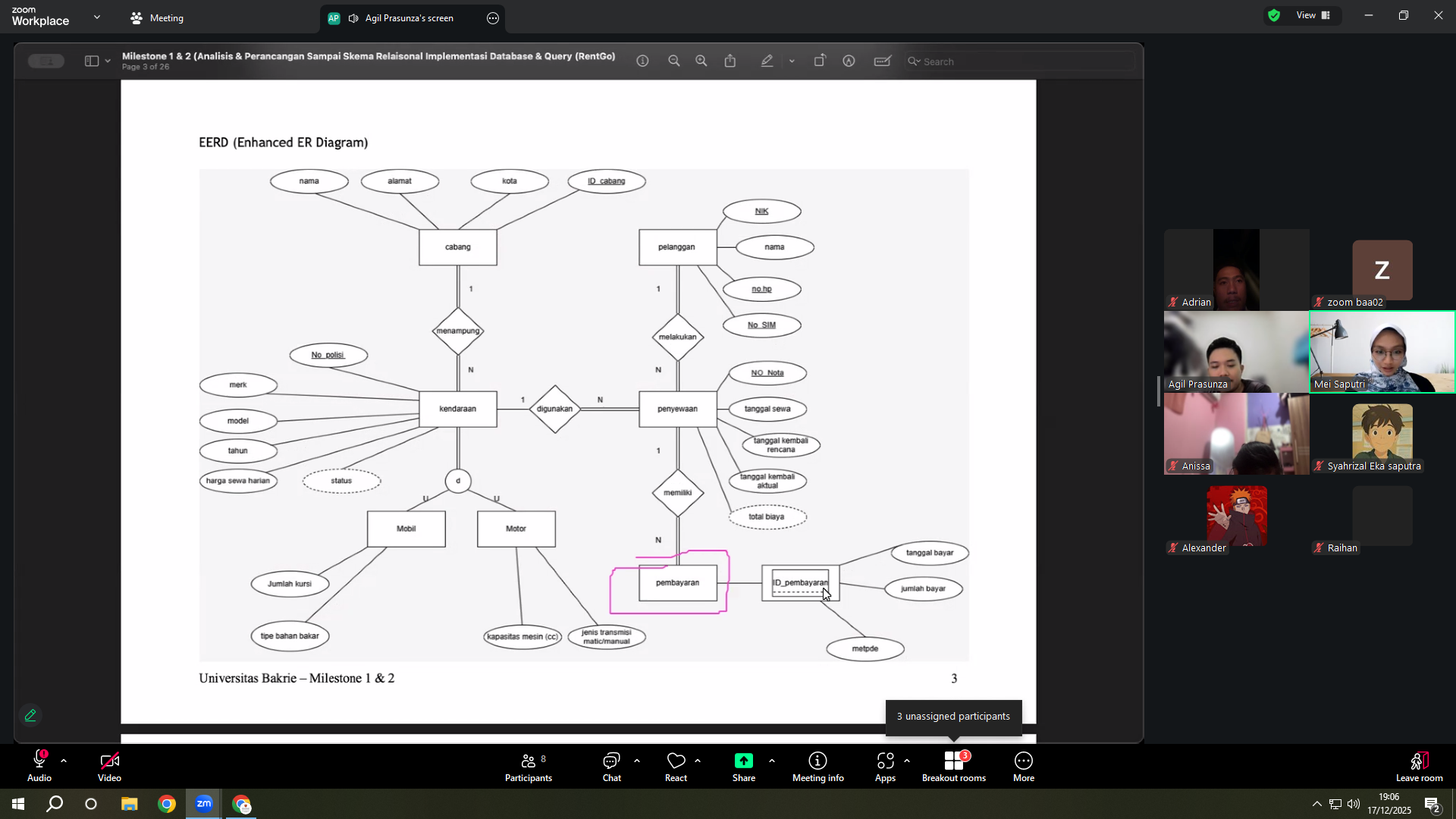Select zoom baa02's participant tile

1382,269
